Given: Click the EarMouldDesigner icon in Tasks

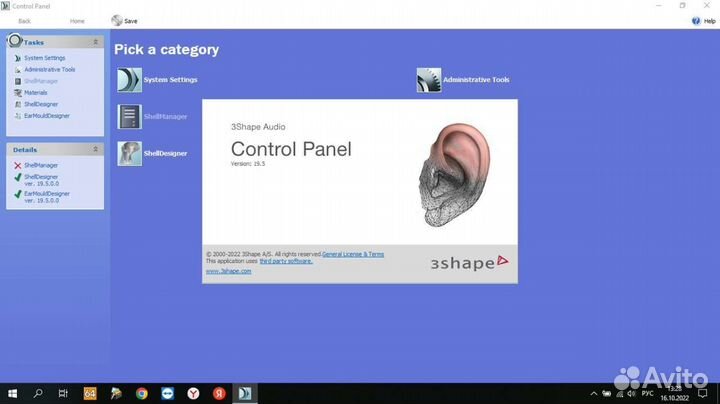Looking at the screenshot, I should click(x=17, y=116).
